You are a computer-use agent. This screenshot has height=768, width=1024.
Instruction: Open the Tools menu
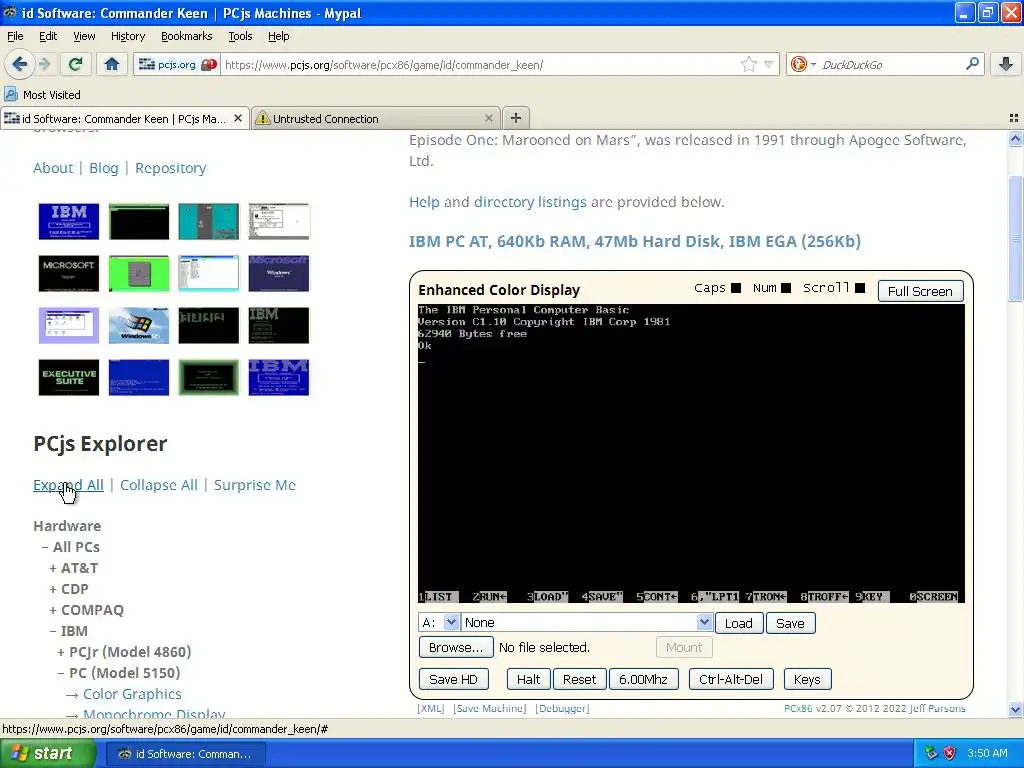pos(240,36)
